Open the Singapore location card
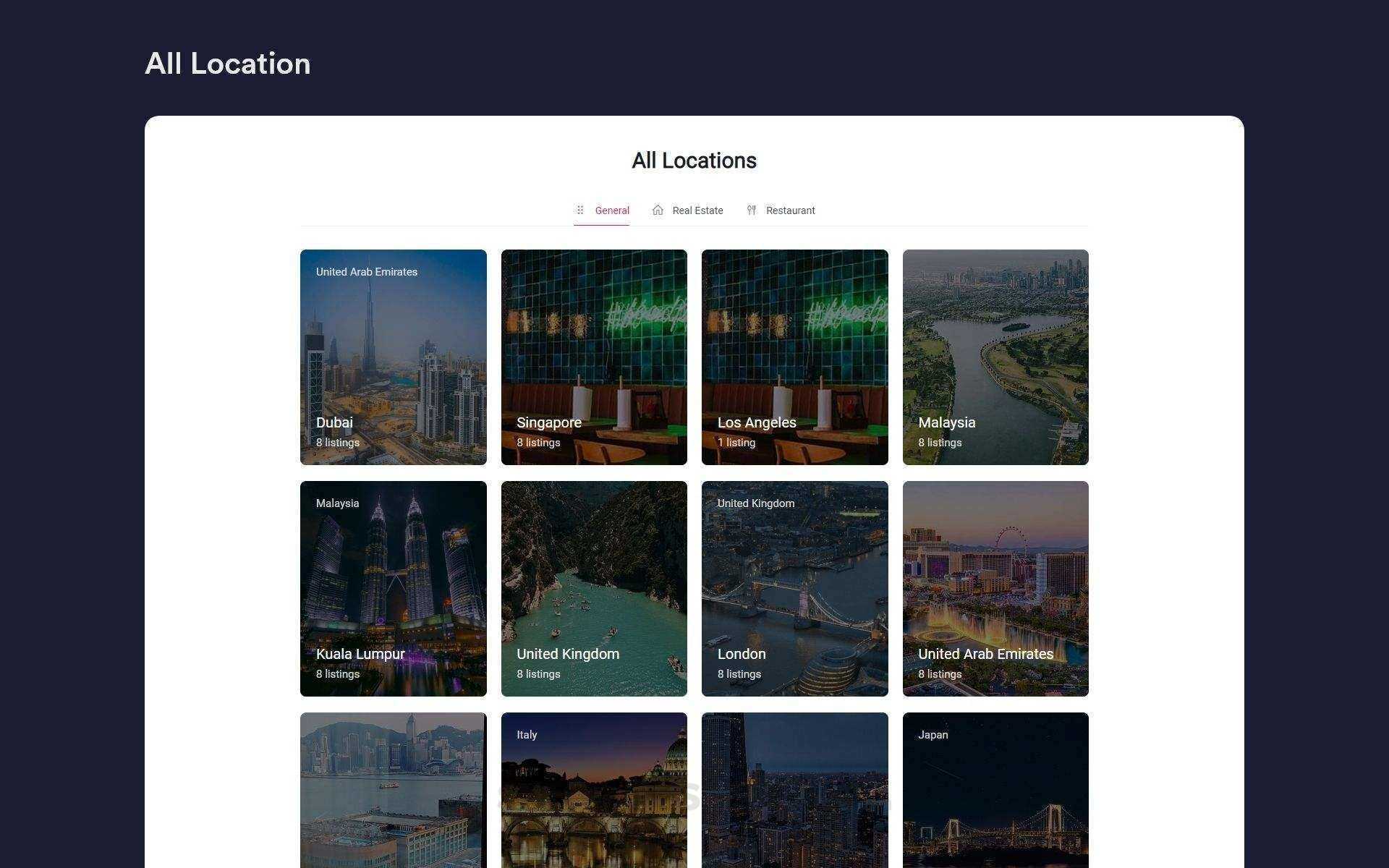Image resolution: width=1389 pixels, height=868 pixels. pos(594,357)
